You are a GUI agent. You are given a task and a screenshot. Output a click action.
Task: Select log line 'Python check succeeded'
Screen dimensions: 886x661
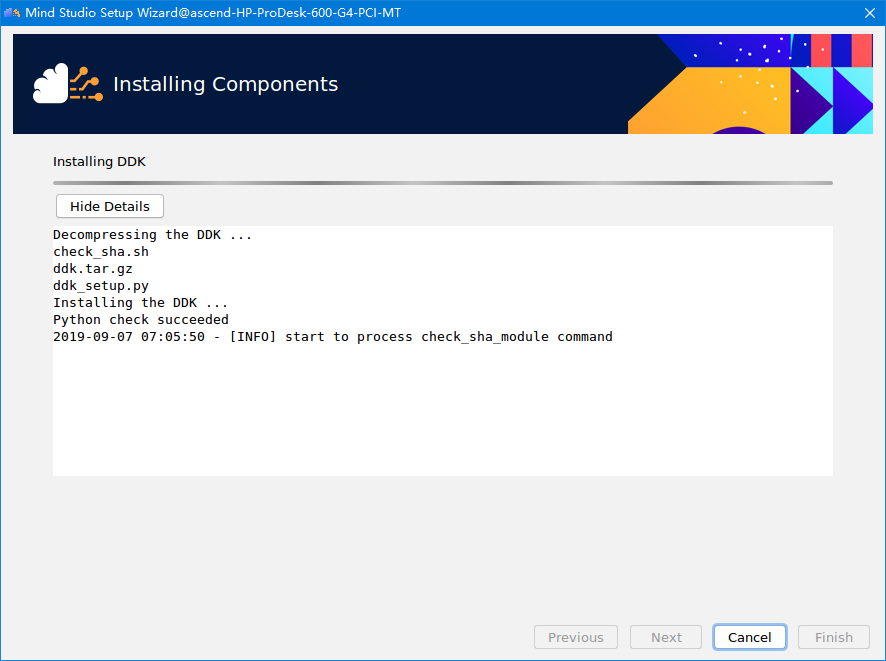click(141, 319)
